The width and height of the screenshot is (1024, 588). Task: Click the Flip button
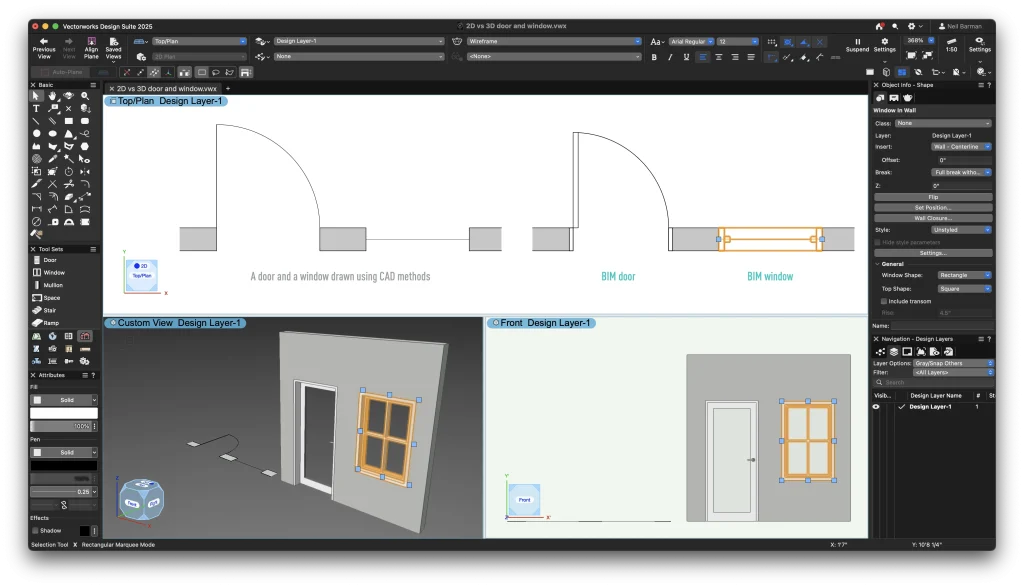pyautogui.click(x=933, y=197)
